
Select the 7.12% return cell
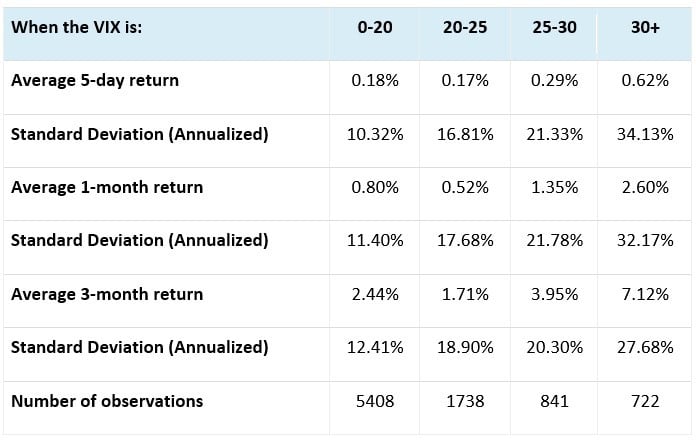(645, 294)
